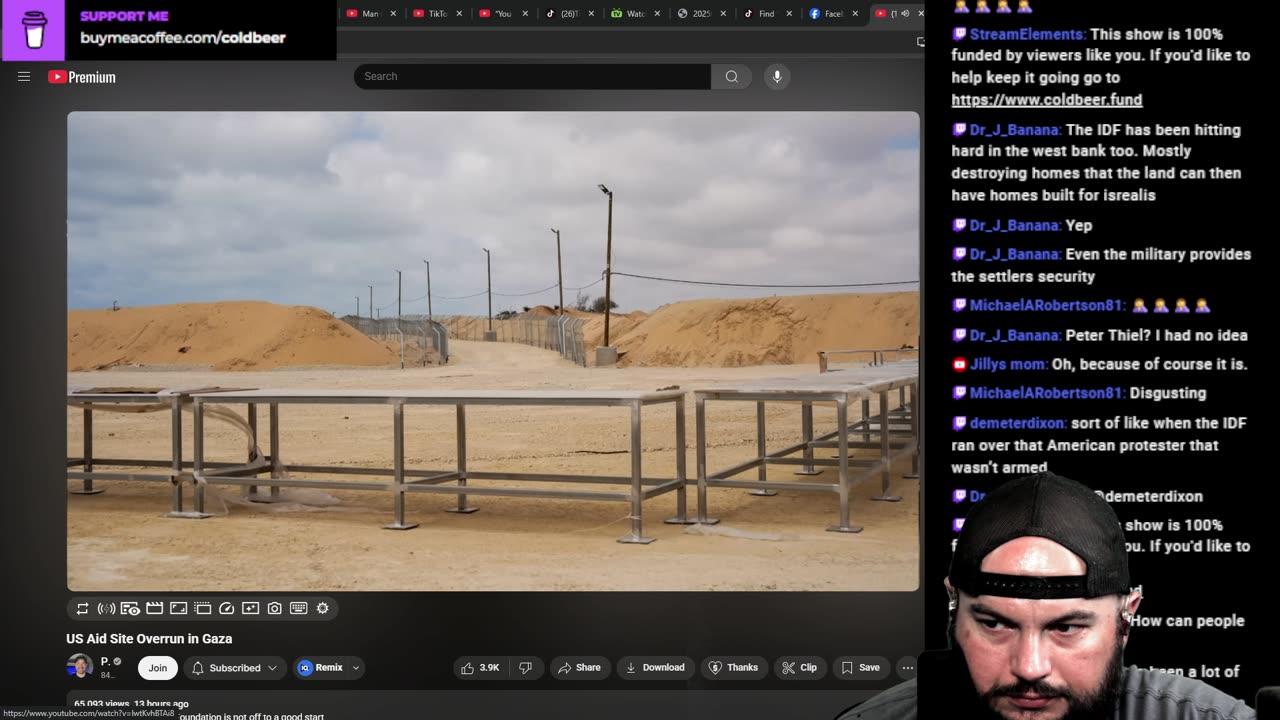
Task: Click the buymeacoffee.com/coldbeer text
Action: (x=183, y=37)
